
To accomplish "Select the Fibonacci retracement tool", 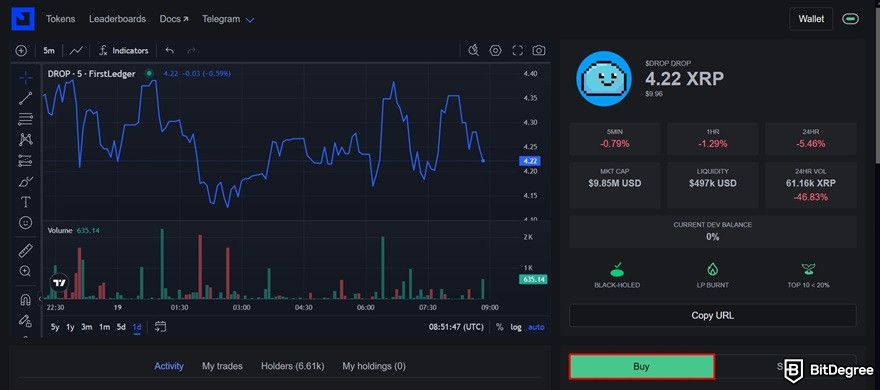I will pos(26,119).
